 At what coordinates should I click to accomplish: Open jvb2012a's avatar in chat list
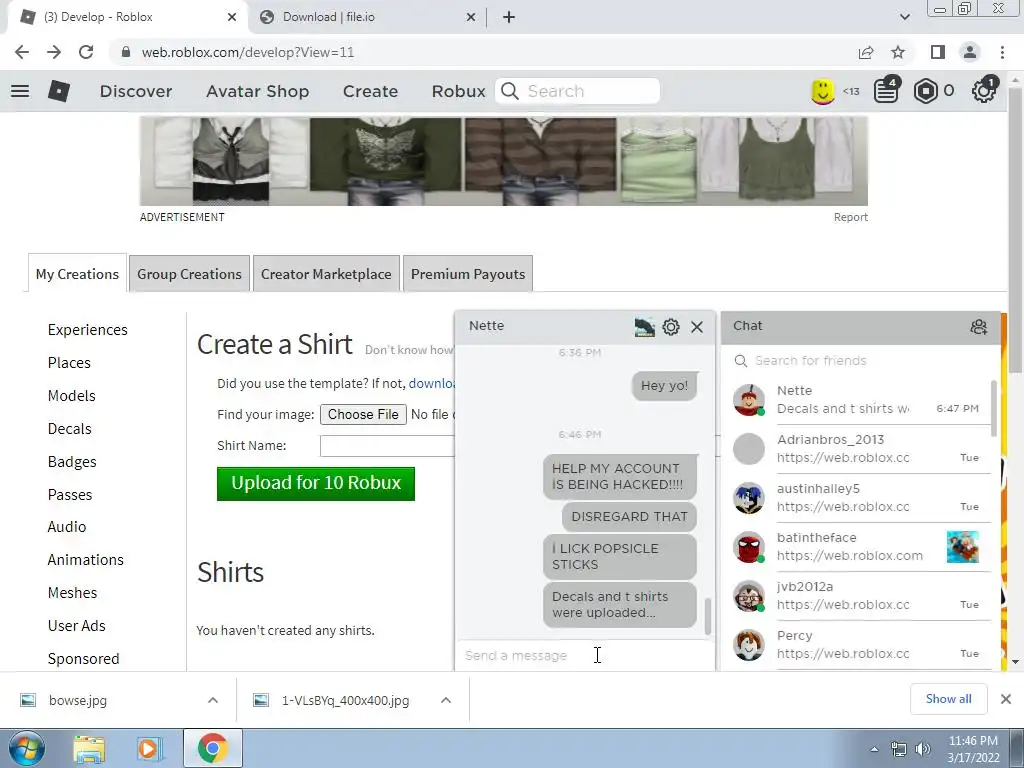pos(749,596)
